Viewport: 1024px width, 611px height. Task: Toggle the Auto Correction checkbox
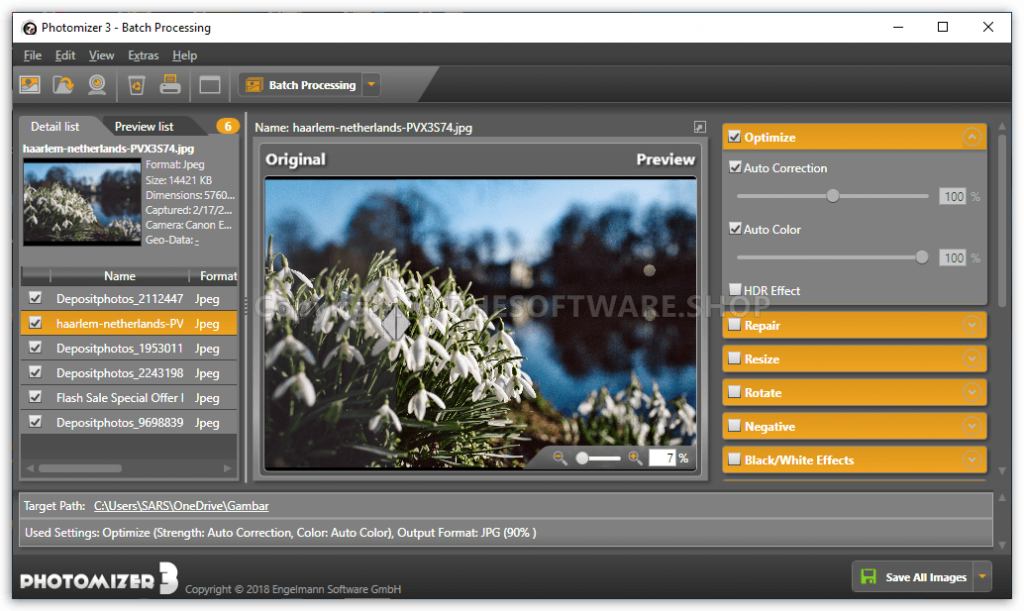point(735,167)
